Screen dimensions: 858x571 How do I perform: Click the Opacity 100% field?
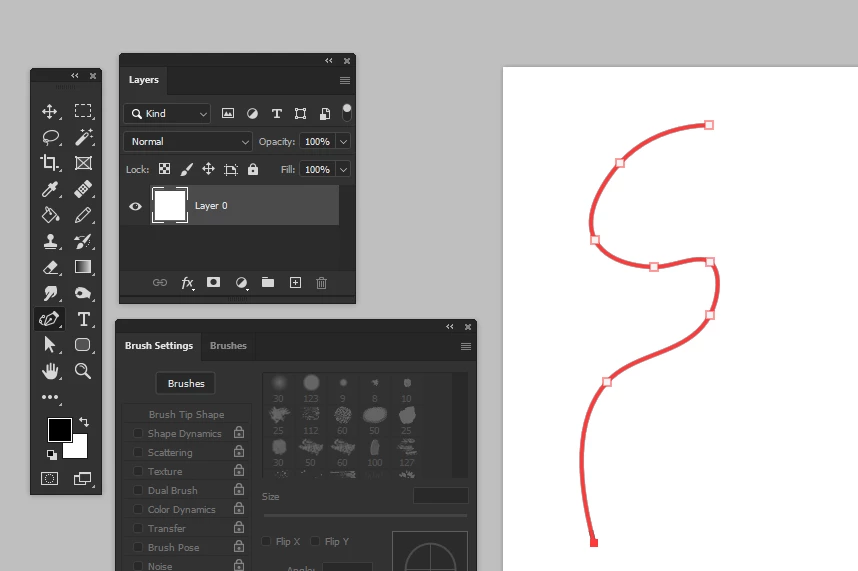tap(317, 142)
